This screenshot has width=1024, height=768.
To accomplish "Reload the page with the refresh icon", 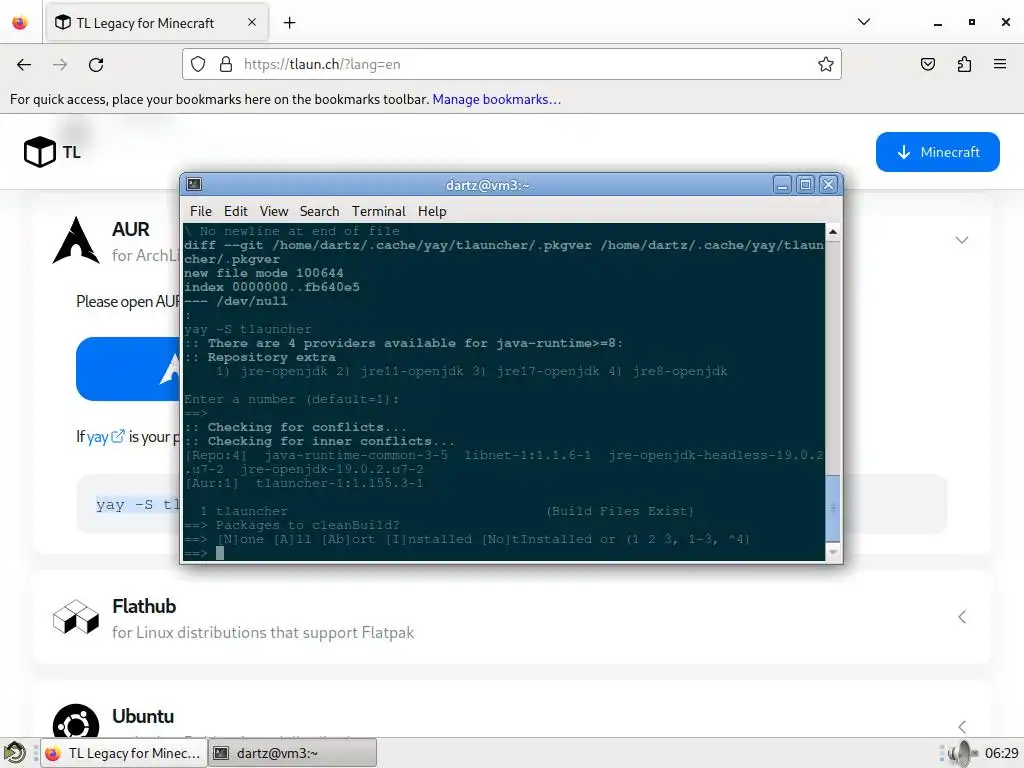I will [x=96, y=65].
